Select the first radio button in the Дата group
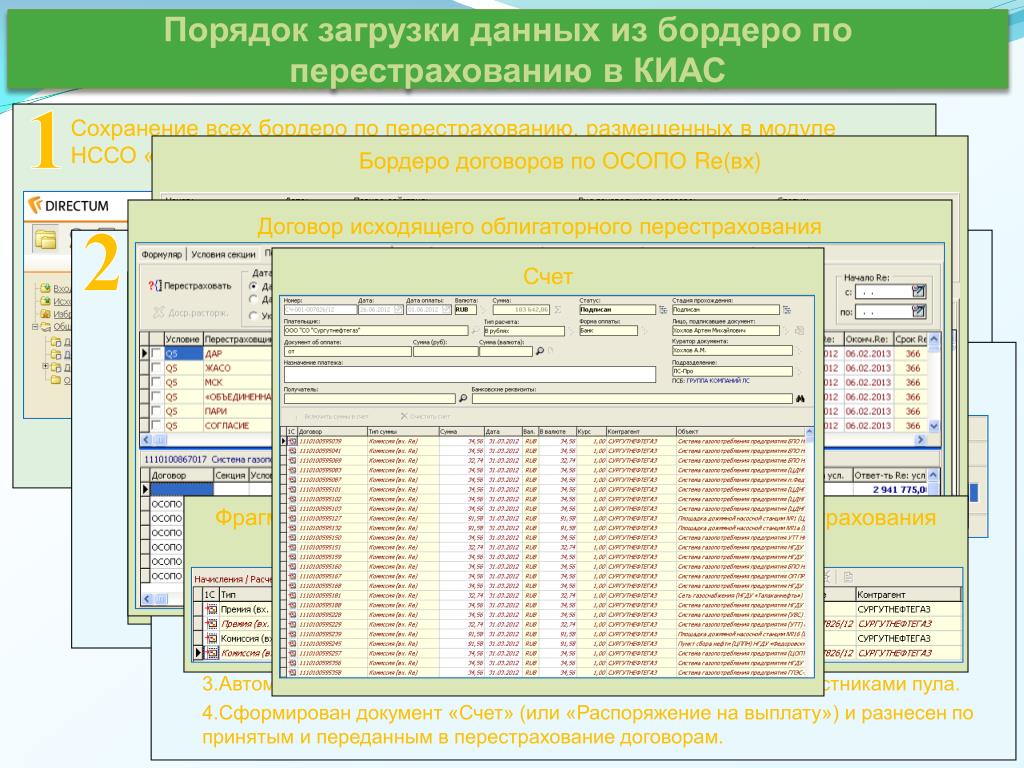Screen dimensions: 1024x768 click(253, 286)
